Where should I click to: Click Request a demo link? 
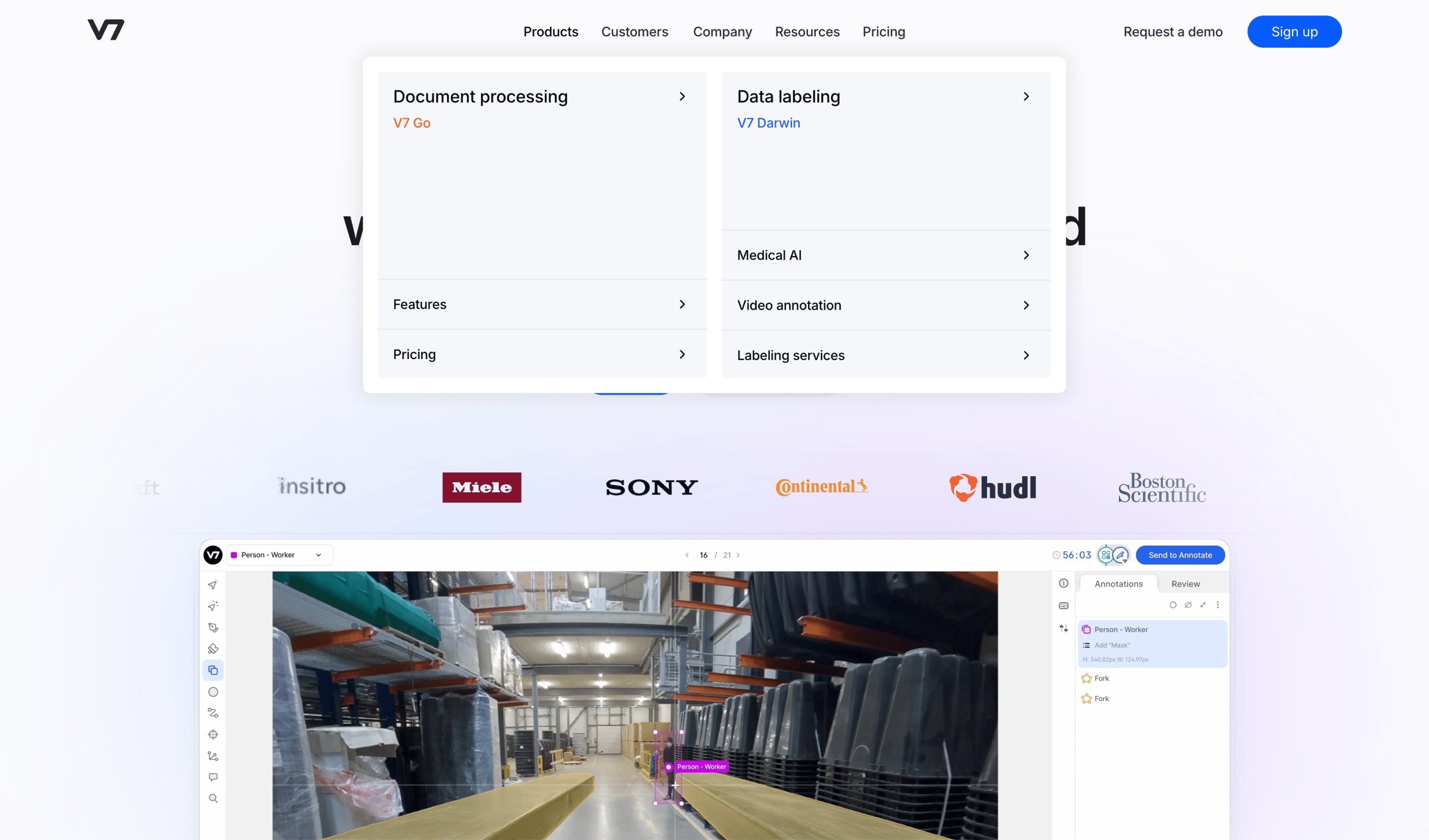[x=1173, y=32]
